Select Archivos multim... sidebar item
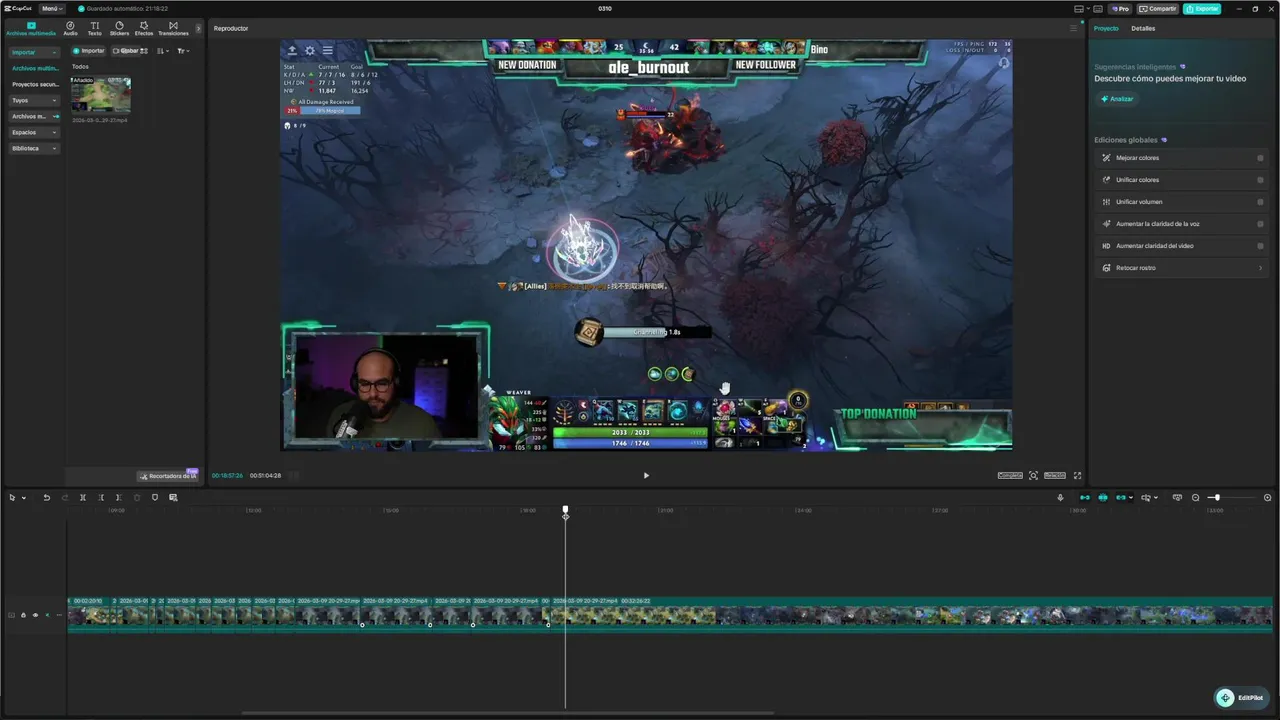Viewport: 1280px width, 720px height. click(35, 68)
